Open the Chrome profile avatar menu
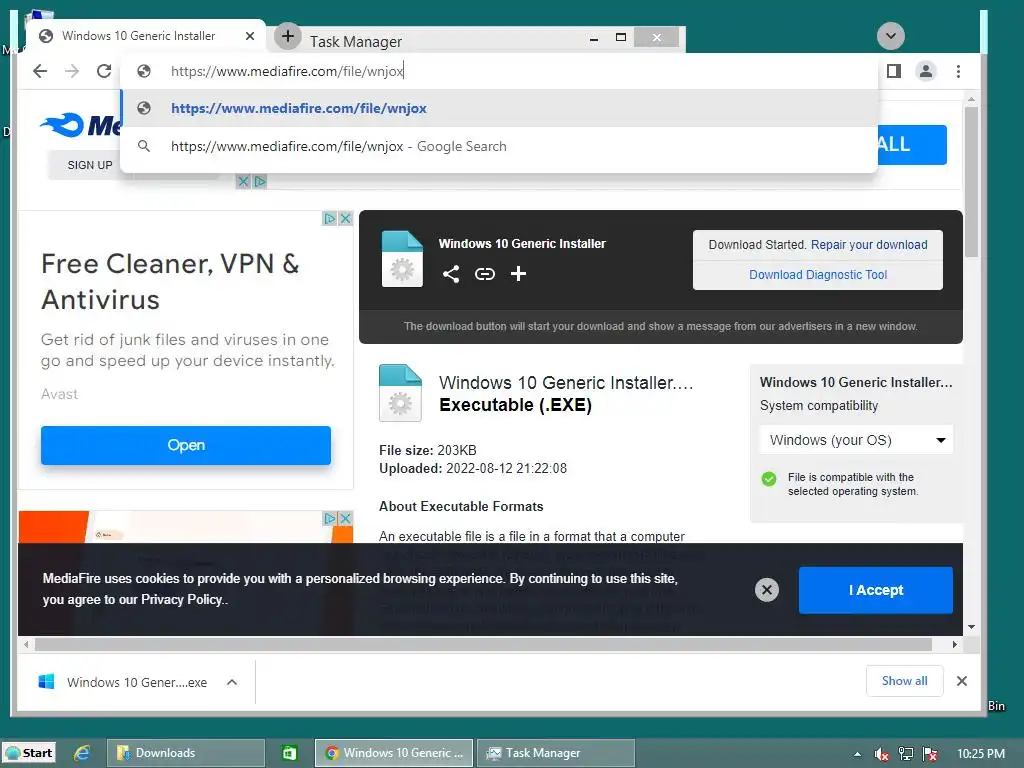1024x768 pixels. [926, 71]
